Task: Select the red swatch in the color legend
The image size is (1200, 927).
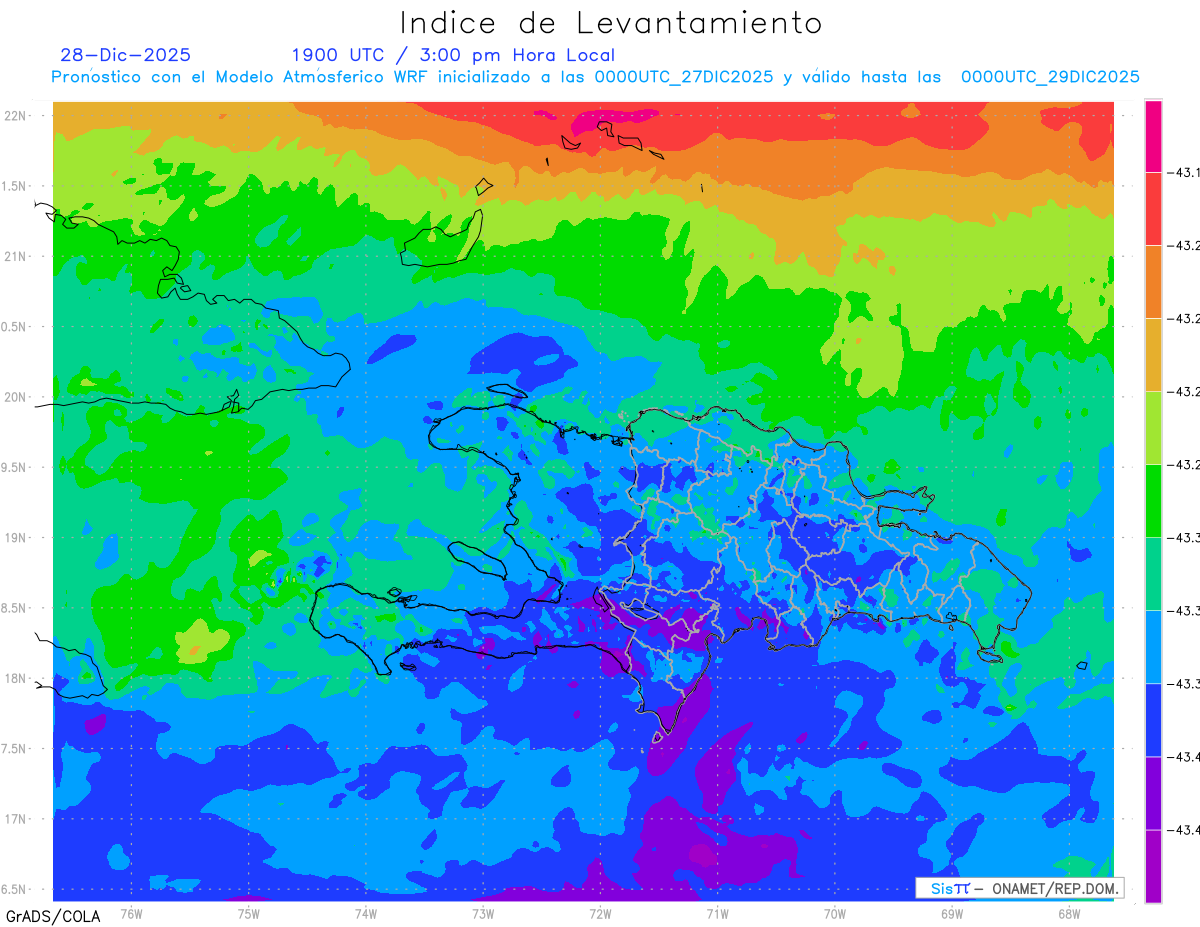Action: point(1153,208)
